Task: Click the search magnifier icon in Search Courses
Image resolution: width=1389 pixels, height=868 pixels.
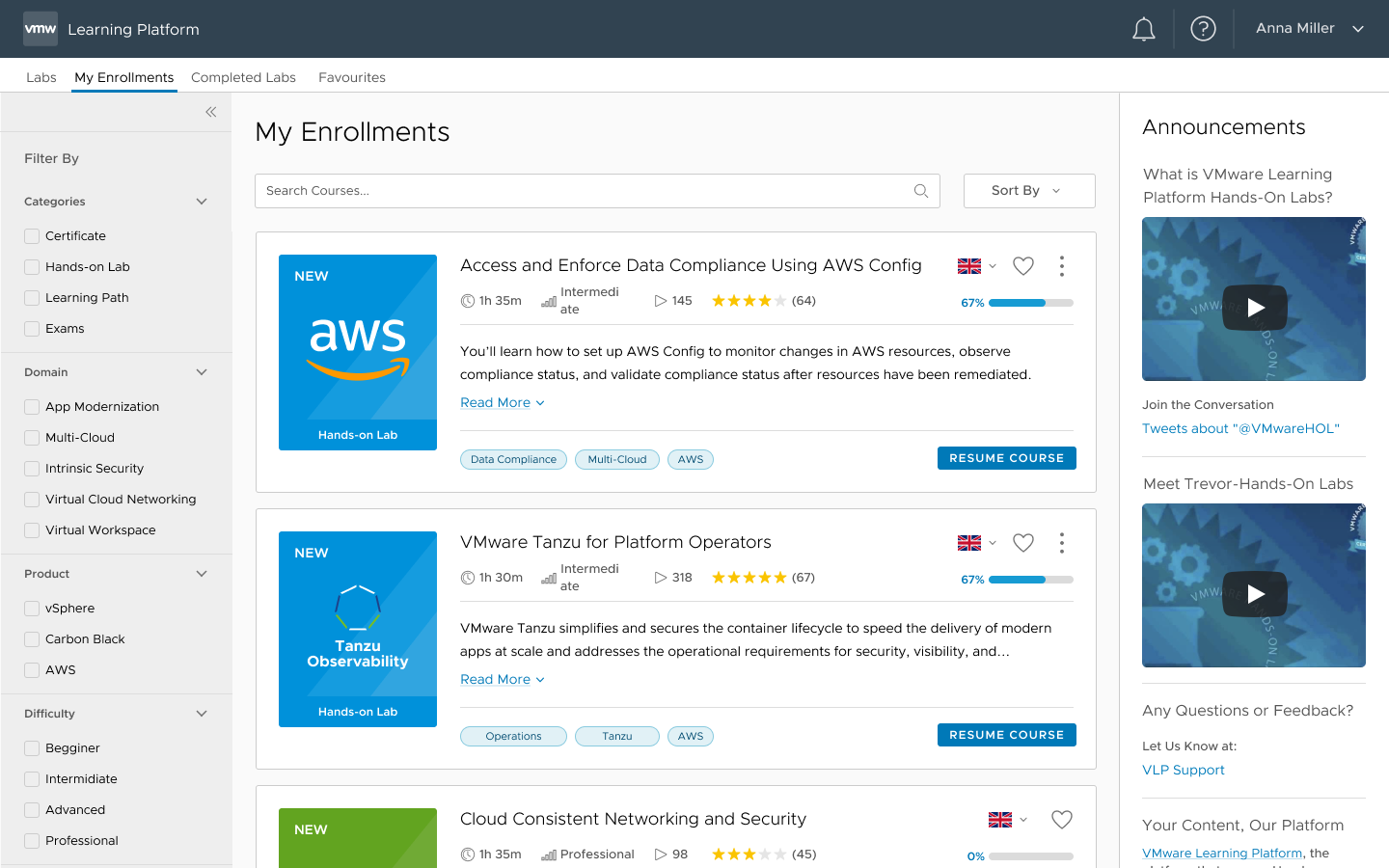Action: (920, 191)
